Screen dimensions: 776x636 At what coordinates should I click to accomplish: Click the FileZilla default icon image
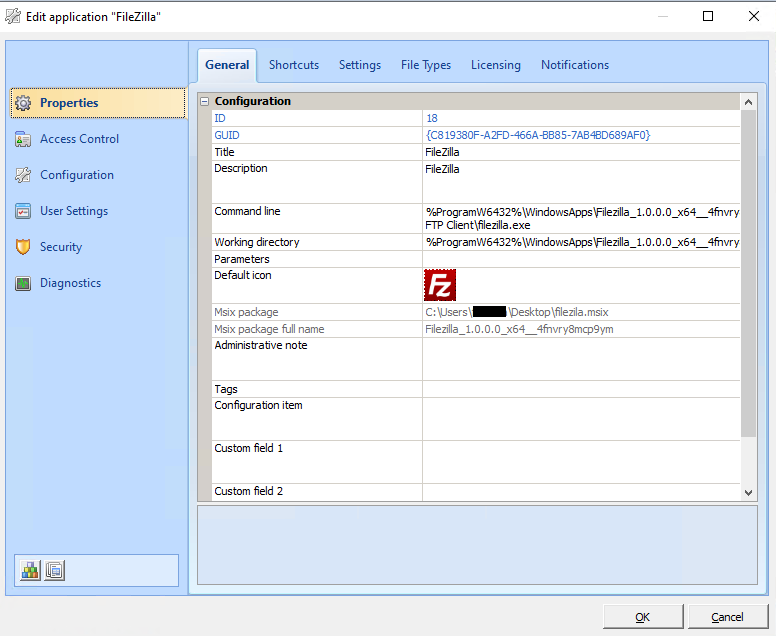pos(440,285)
